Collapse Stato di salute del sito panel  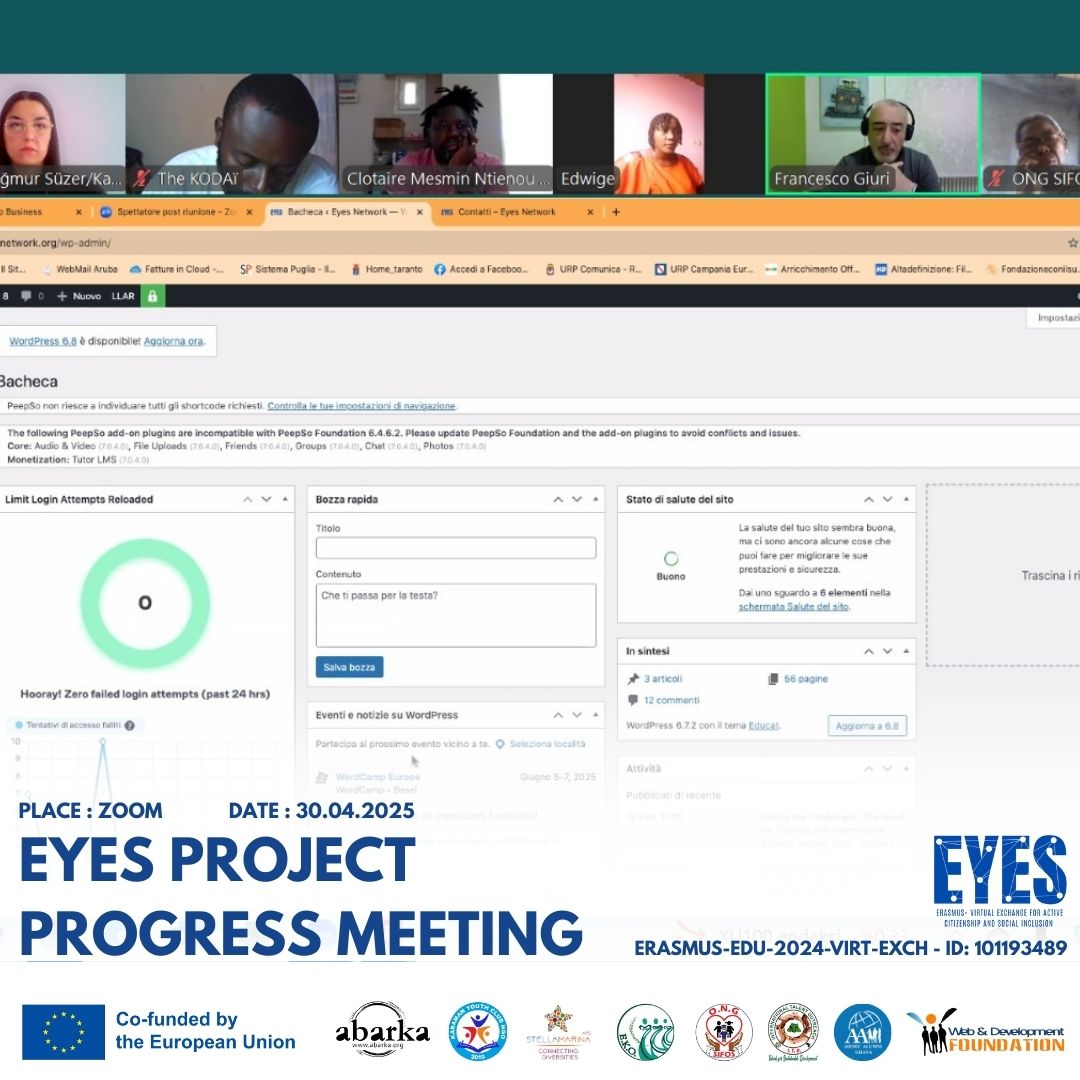click(906, 499)
